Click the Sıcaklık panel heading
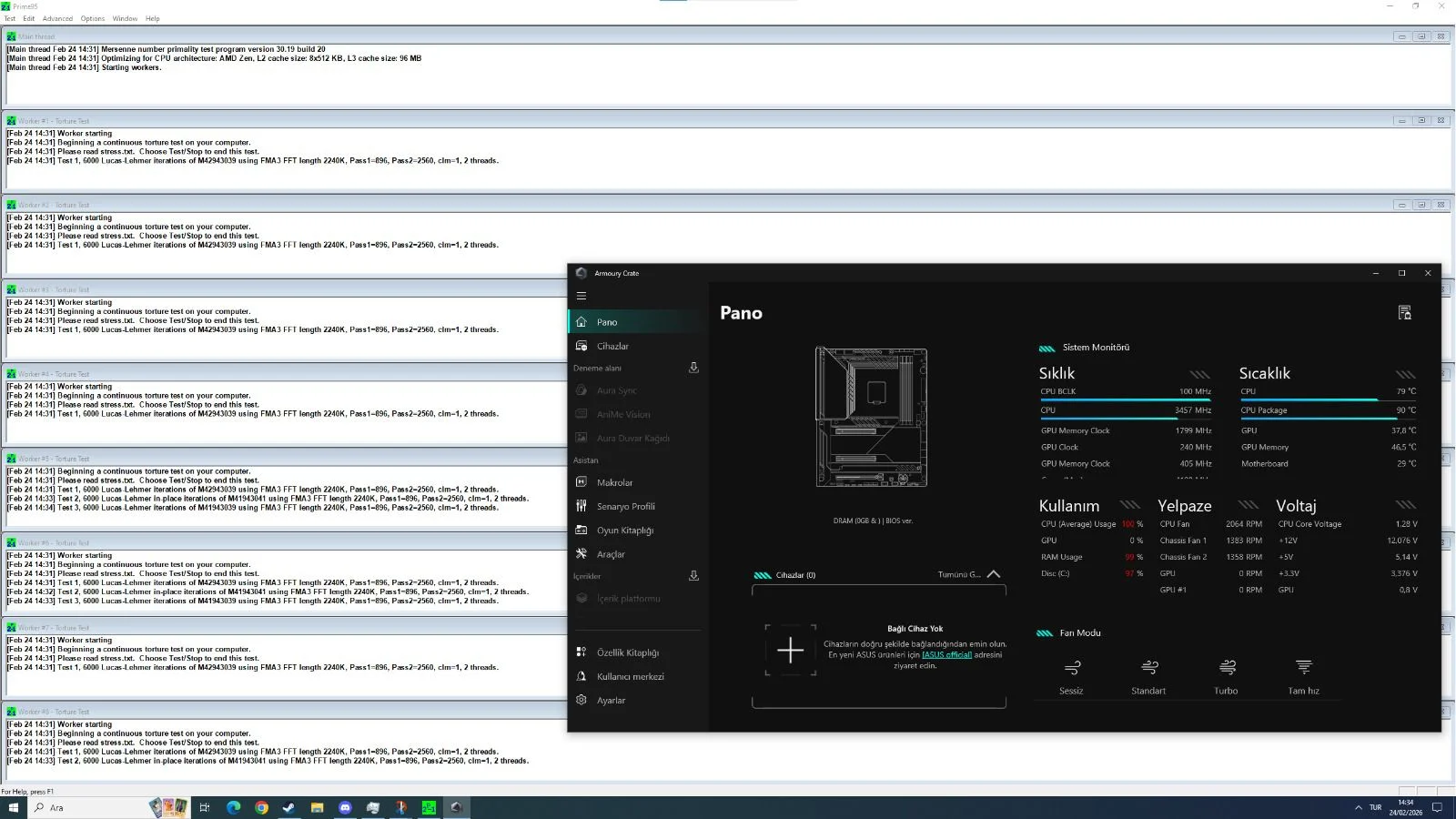This screenshot has width=1456, height=819. [1264, 373]
